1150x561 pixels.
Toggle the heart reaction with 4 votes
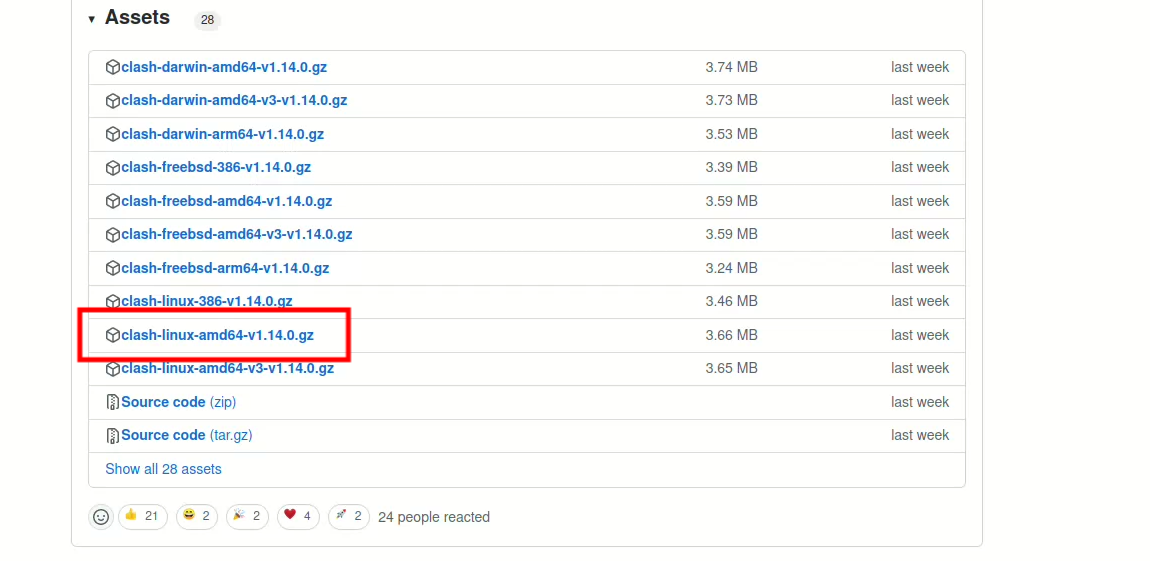click(299, 516)
